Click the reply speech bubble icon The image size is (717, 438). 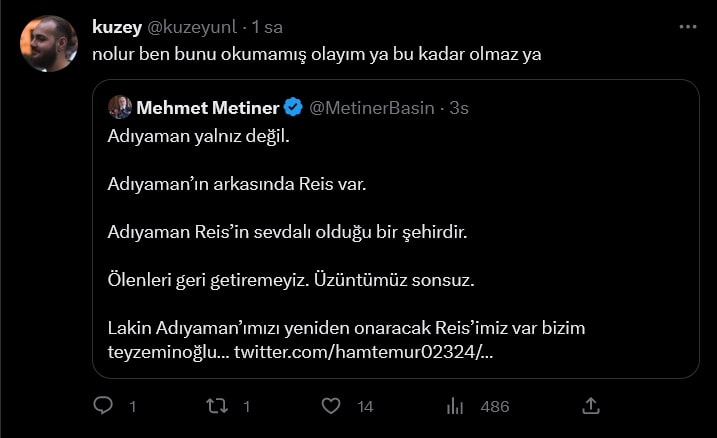(102, 406)
